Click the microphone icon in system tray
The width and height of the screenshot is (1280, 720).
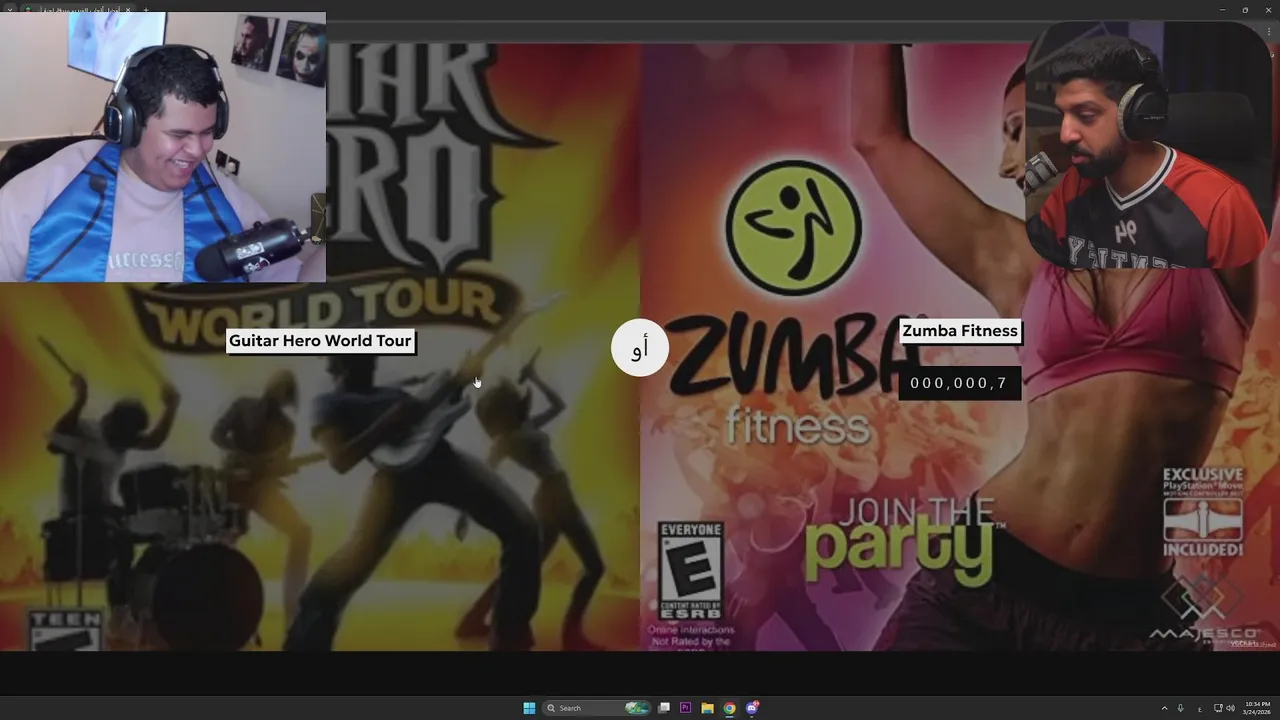(1180, 708)
